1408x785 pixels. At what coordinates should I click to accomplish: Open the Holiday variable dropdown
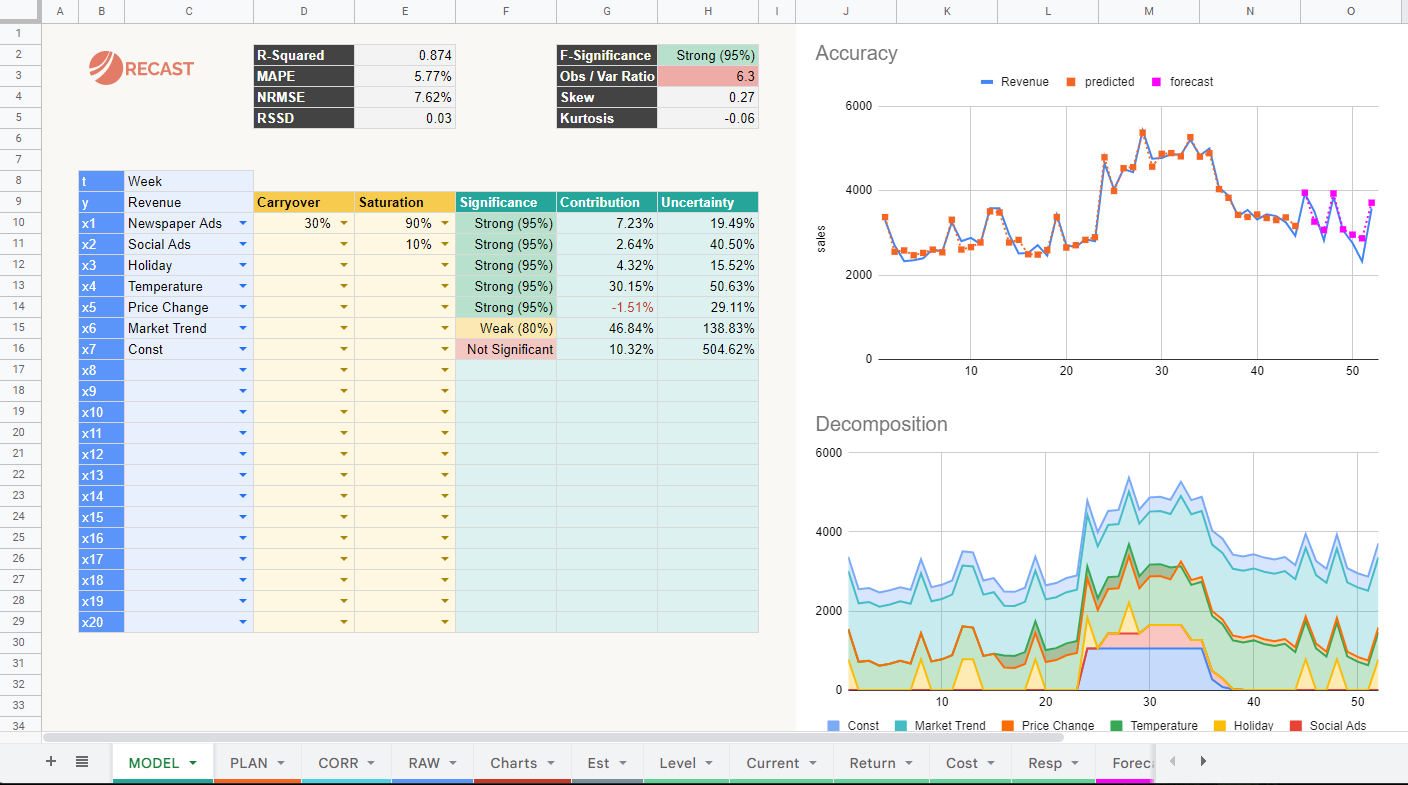click(x=243, y=264)
